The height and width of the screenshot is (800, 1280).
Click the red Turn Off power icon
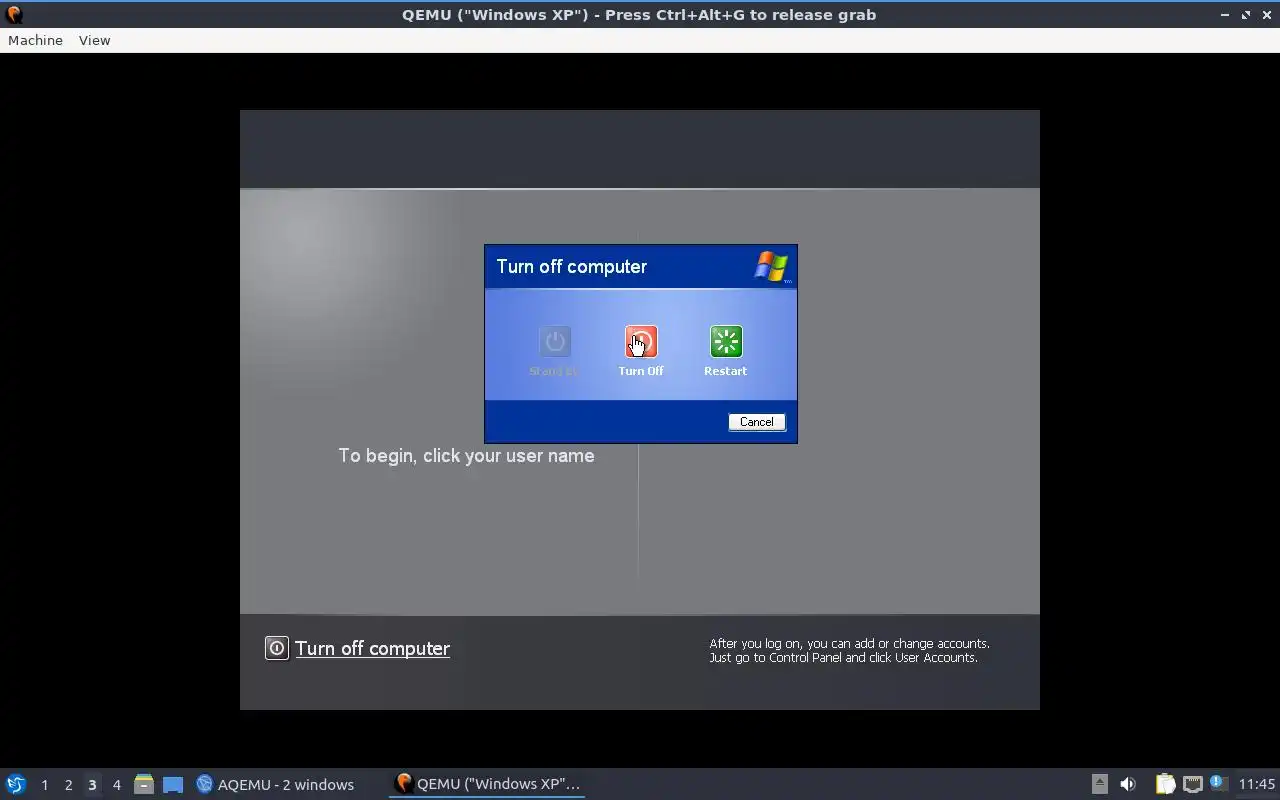point(641,341)
